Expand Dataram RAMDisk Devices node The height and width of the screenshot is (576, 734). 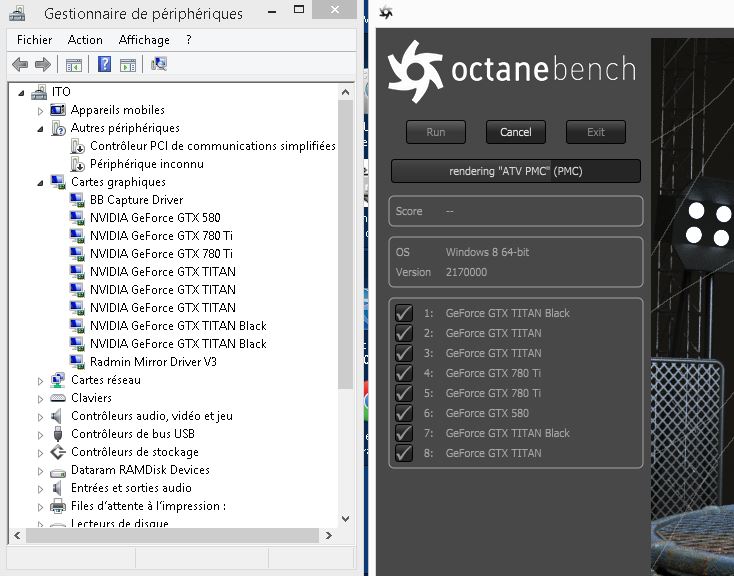click(40, 471)
